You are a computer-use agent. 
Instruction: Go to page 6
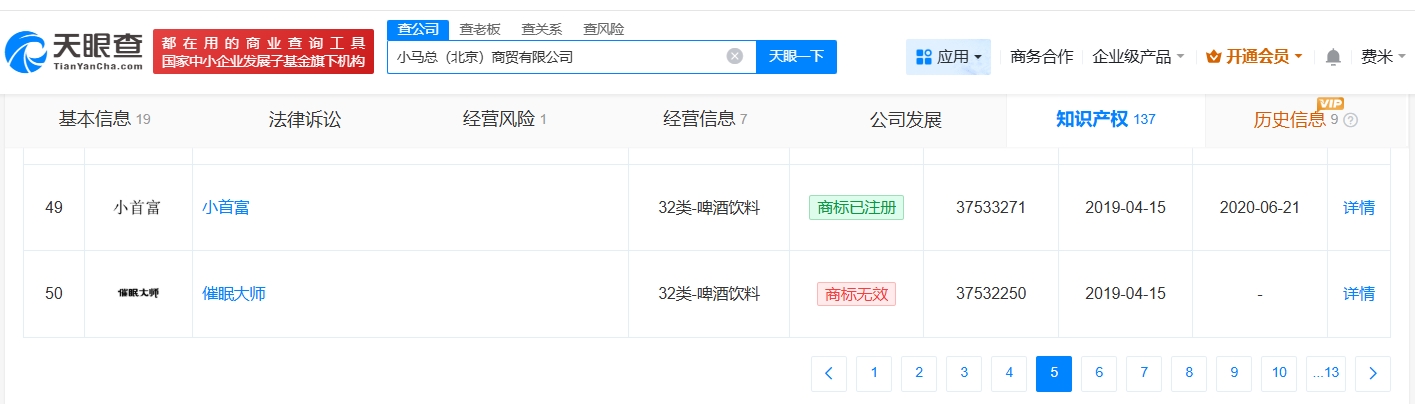tap(1099, 373)
